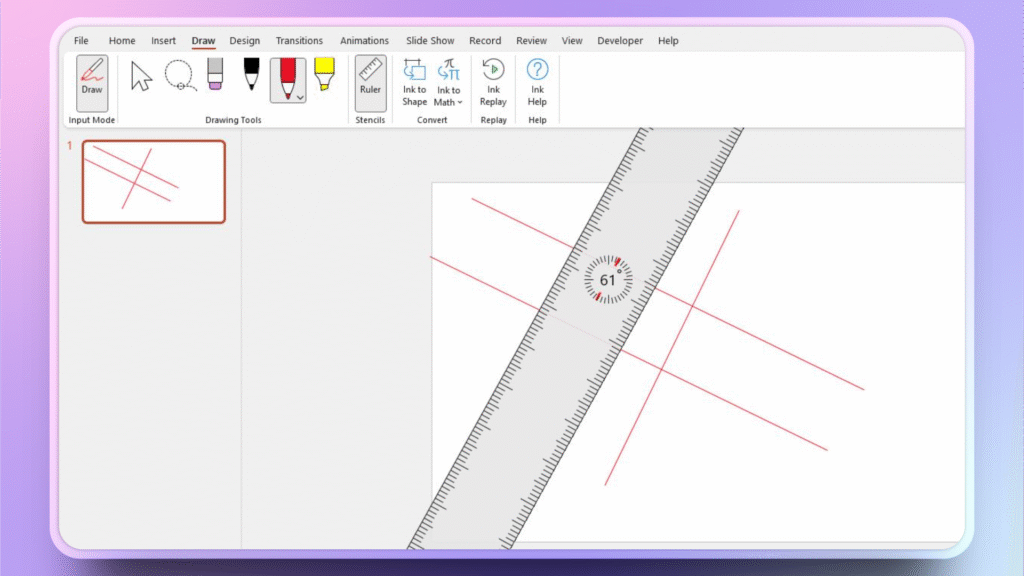
Task: Click the ruler angle dial showing 61 degrees
Action: (x=608, y=280)
